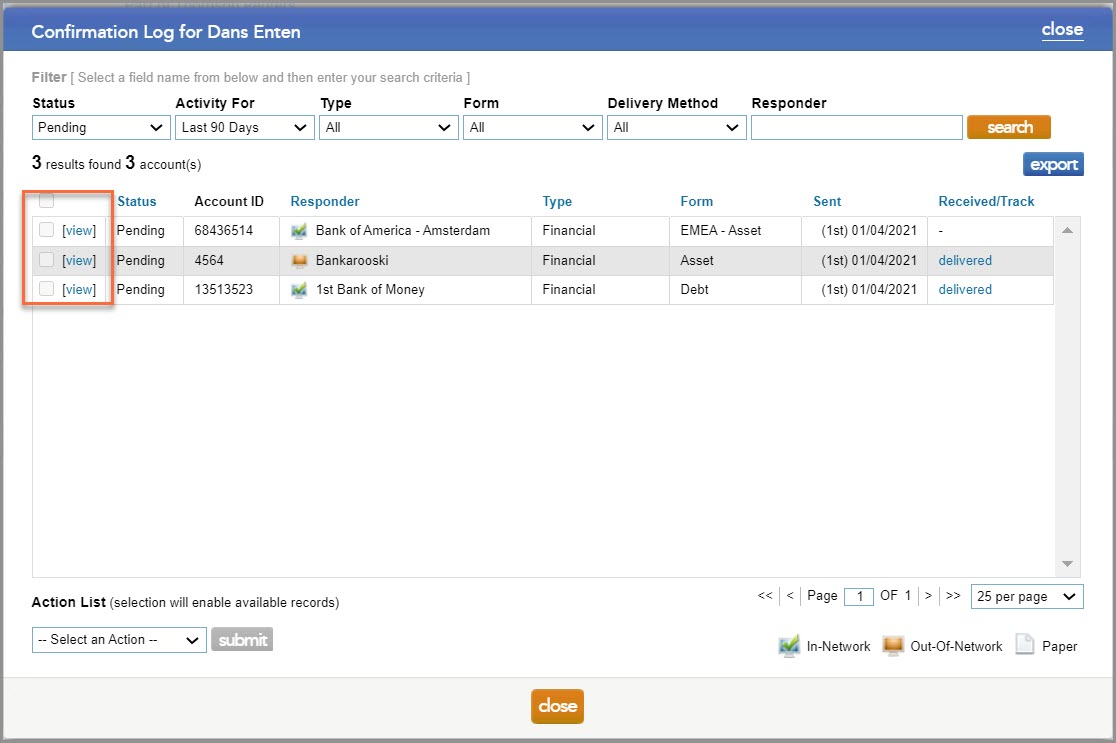Screen dimensions: 1116x743
Task: Sort by the Sent column header
Action: (827, 201)
